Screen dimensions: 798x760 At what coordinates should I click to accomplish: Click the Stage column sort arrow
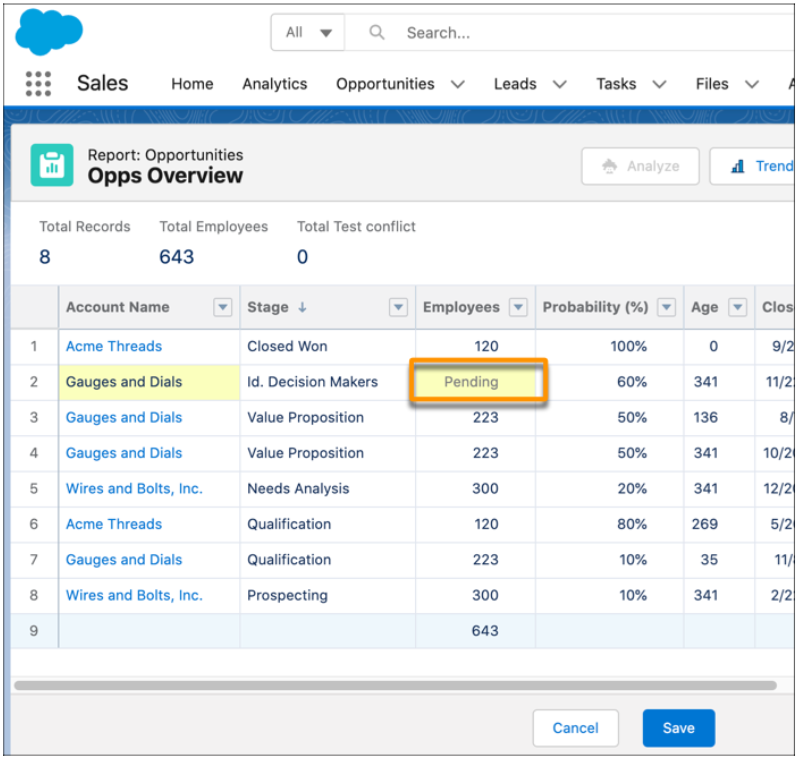pos(304,308)
